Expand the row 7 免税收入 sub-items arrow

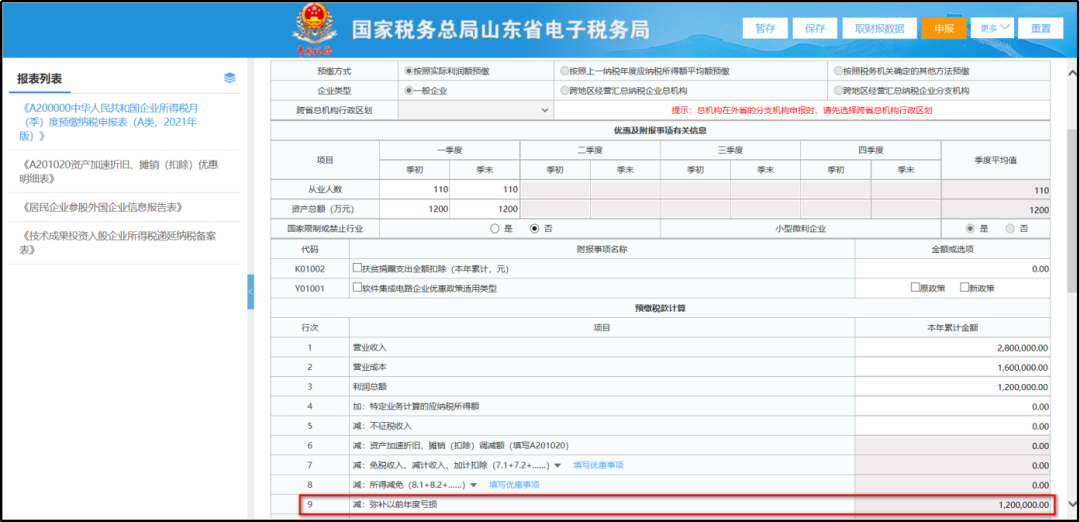click(557, 466)
